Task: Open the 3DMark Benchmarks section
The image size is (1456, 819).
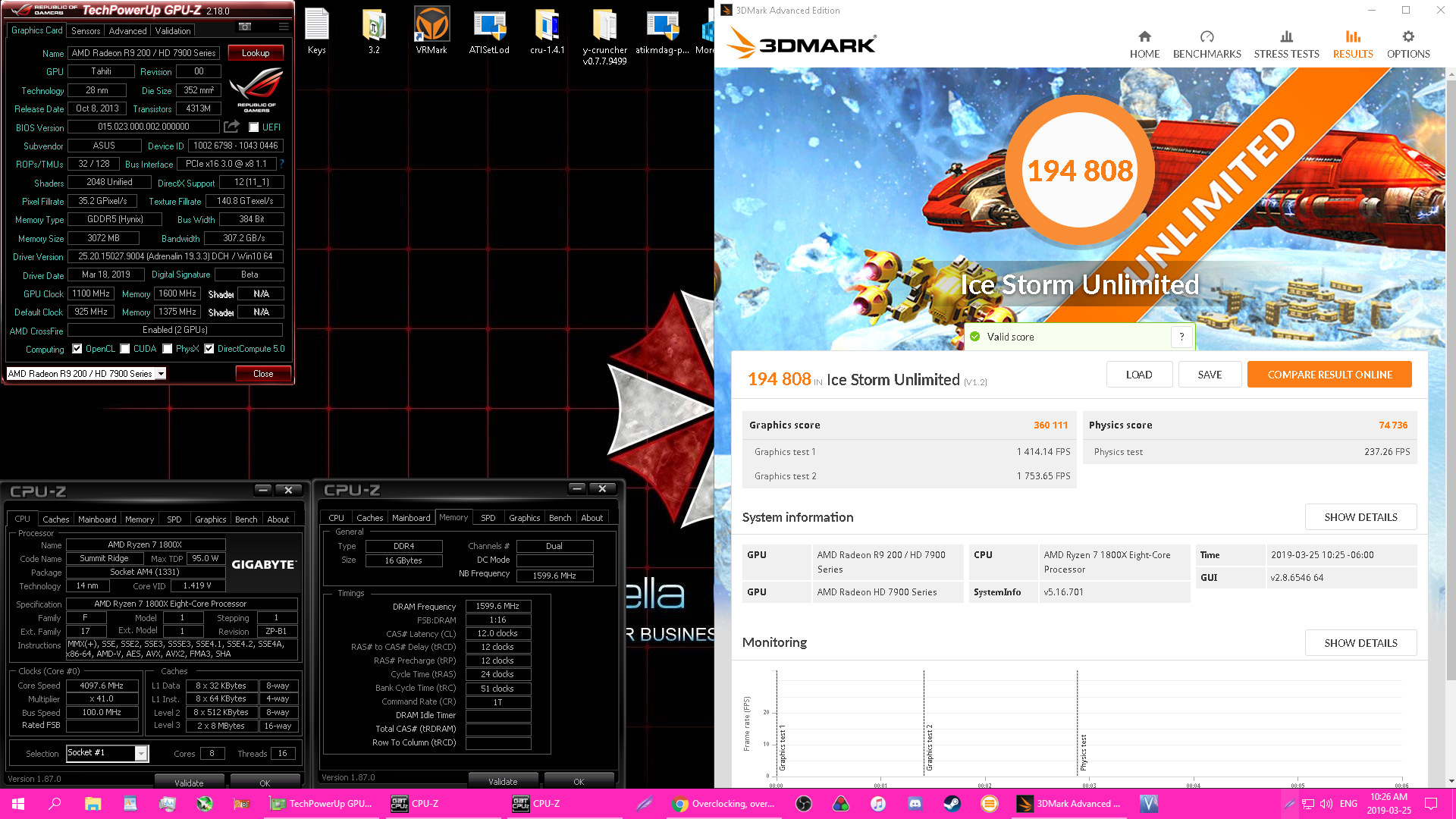Action: pyautogui.click(x=1207, y=45)
